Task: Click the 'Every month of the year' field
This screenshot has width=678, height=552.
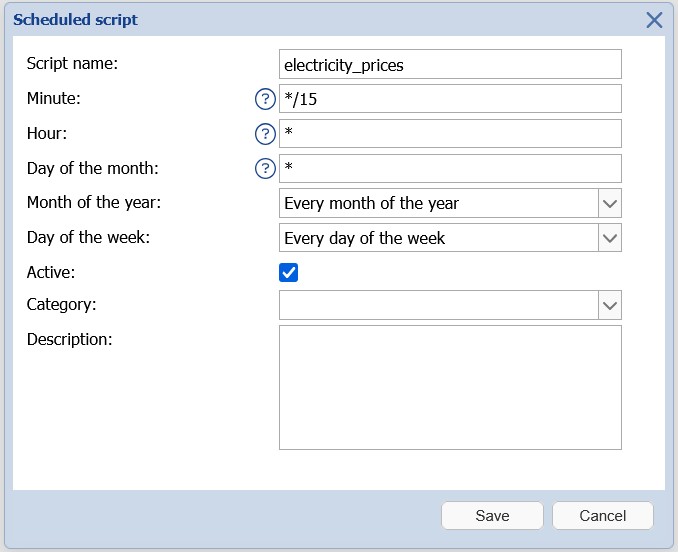Action: click(438, 203)
